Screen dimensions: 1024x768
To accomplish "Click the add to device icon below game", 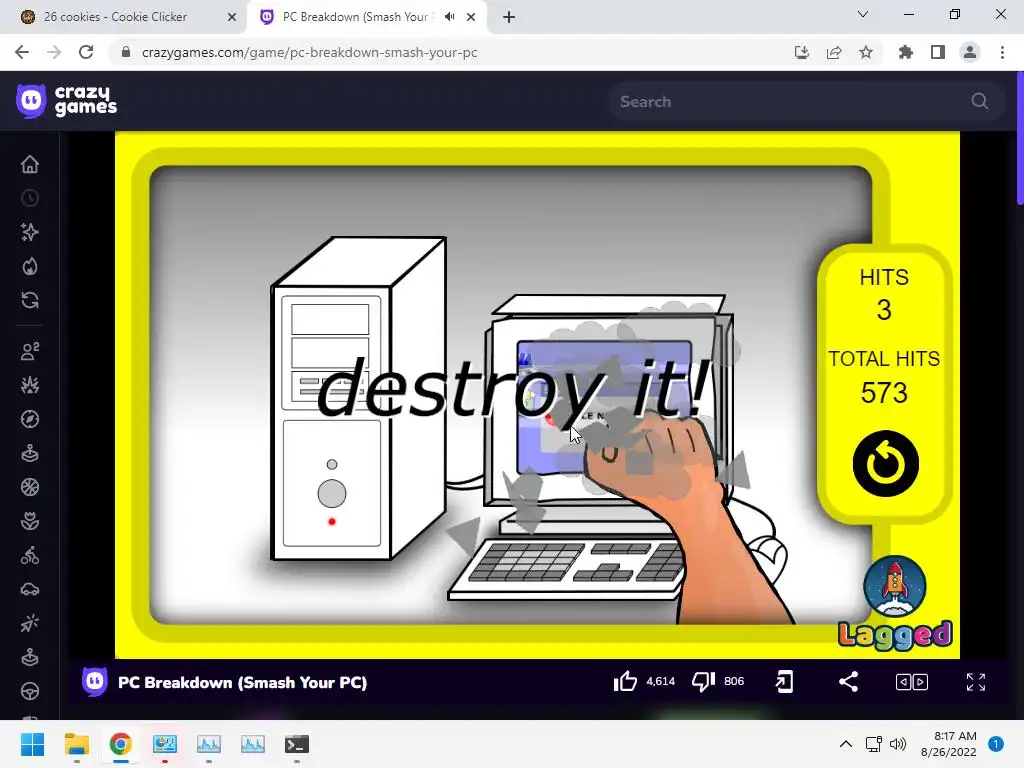I will (x=784, y=682).
